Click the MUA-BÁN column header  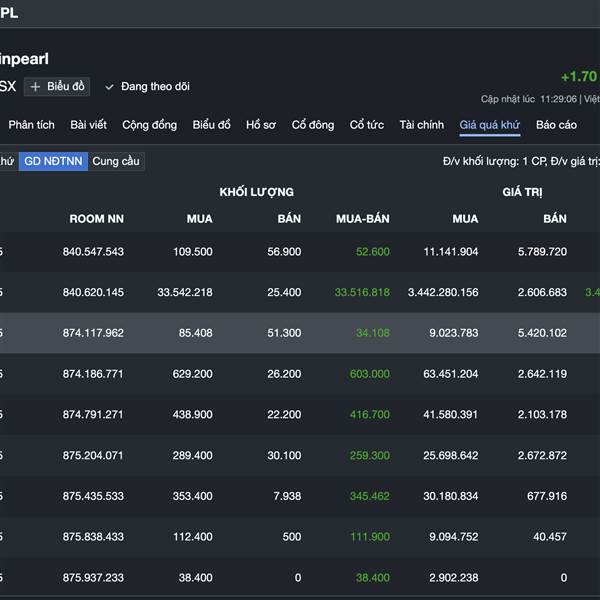pyautogui.click(x=363, y=219)
